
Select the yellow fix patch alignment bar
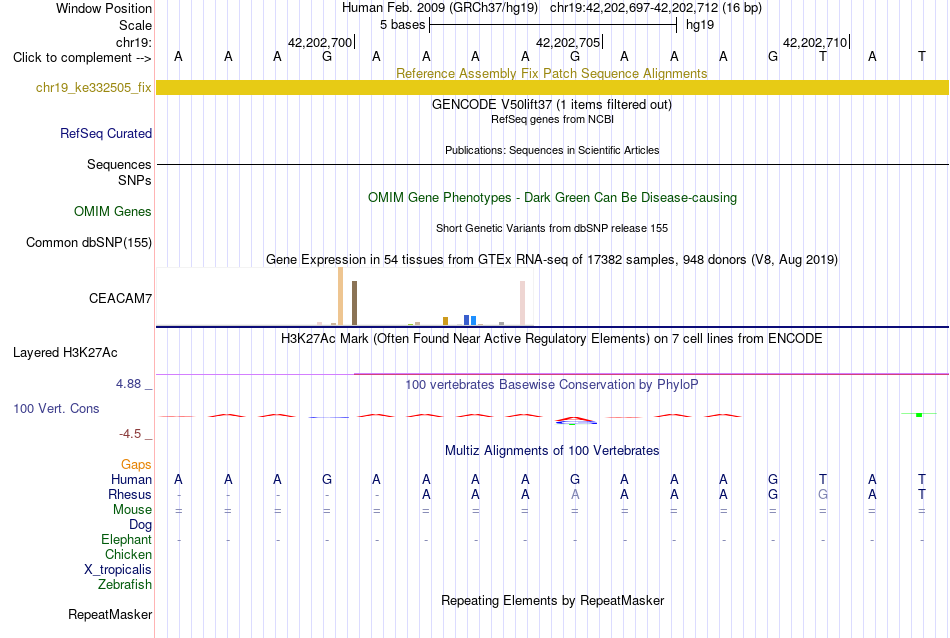click(552, 87)
